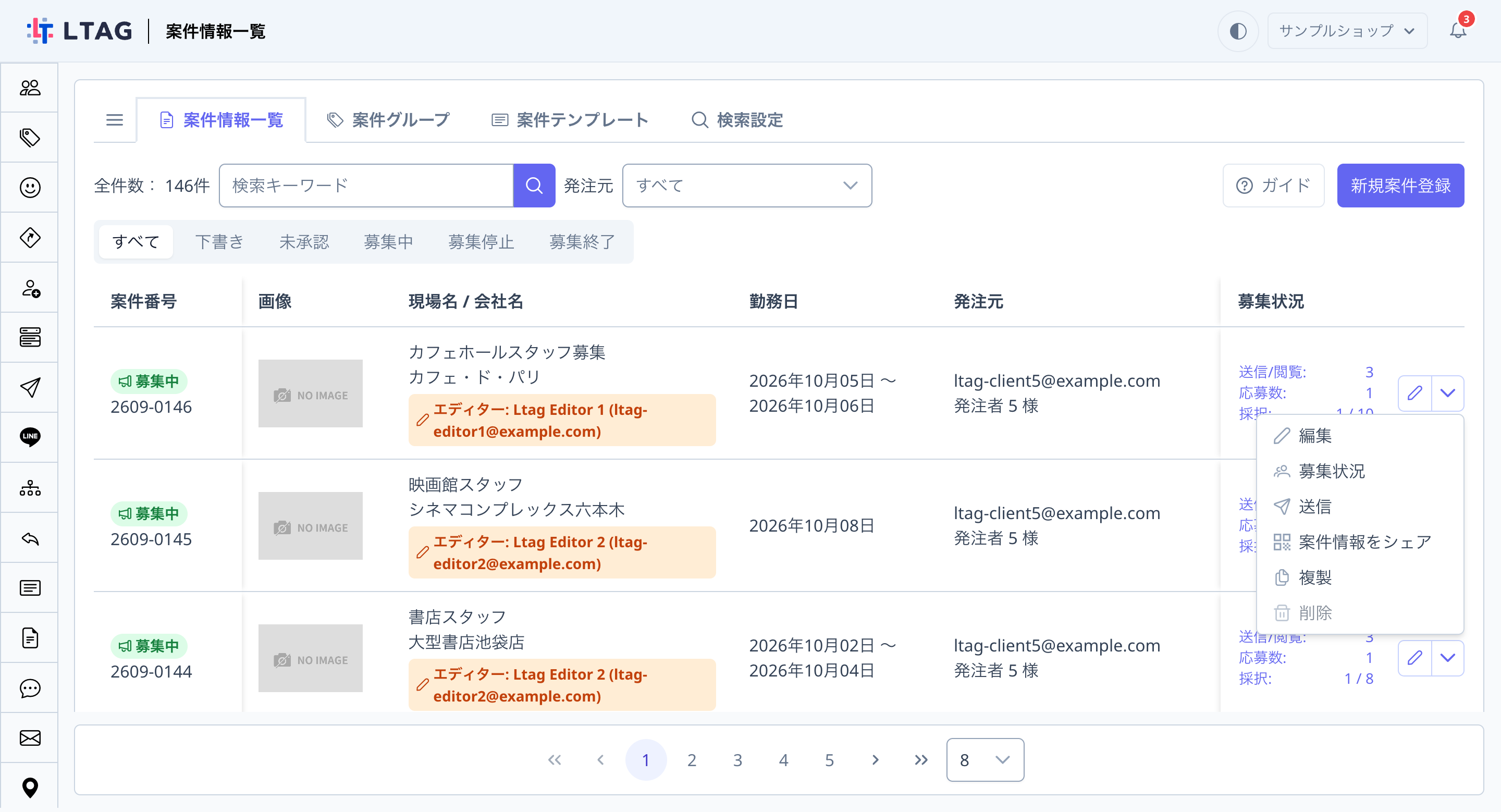This screenshot has height=812, width=1501.
Task: Open the tags sidebar icon
Action: [x=30, y=138]
